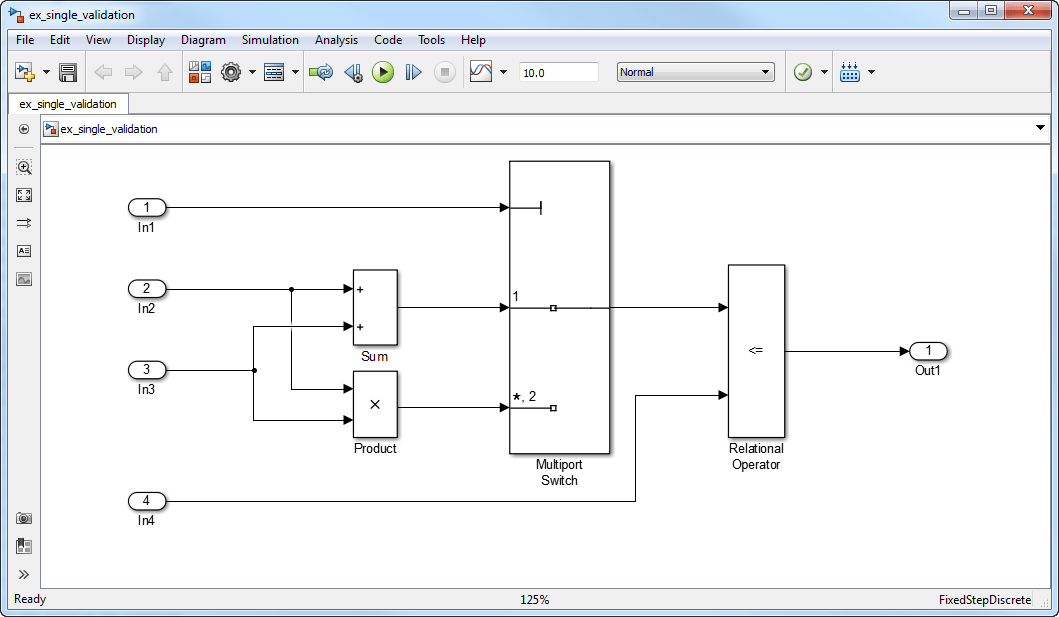Select the Image insertion tool

(24, 279)
